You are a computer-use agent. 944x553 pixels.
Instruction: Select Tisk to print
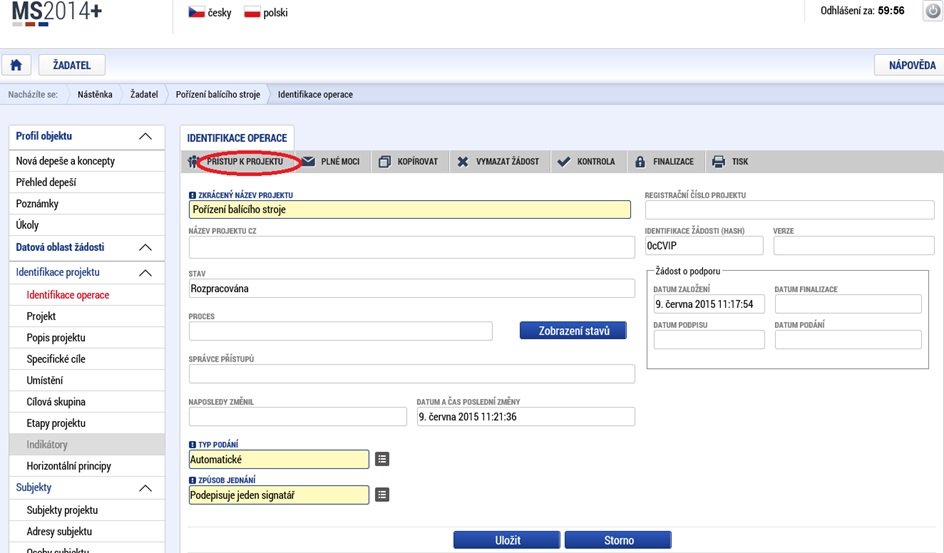pyautogui.click(x=740, y=161)
